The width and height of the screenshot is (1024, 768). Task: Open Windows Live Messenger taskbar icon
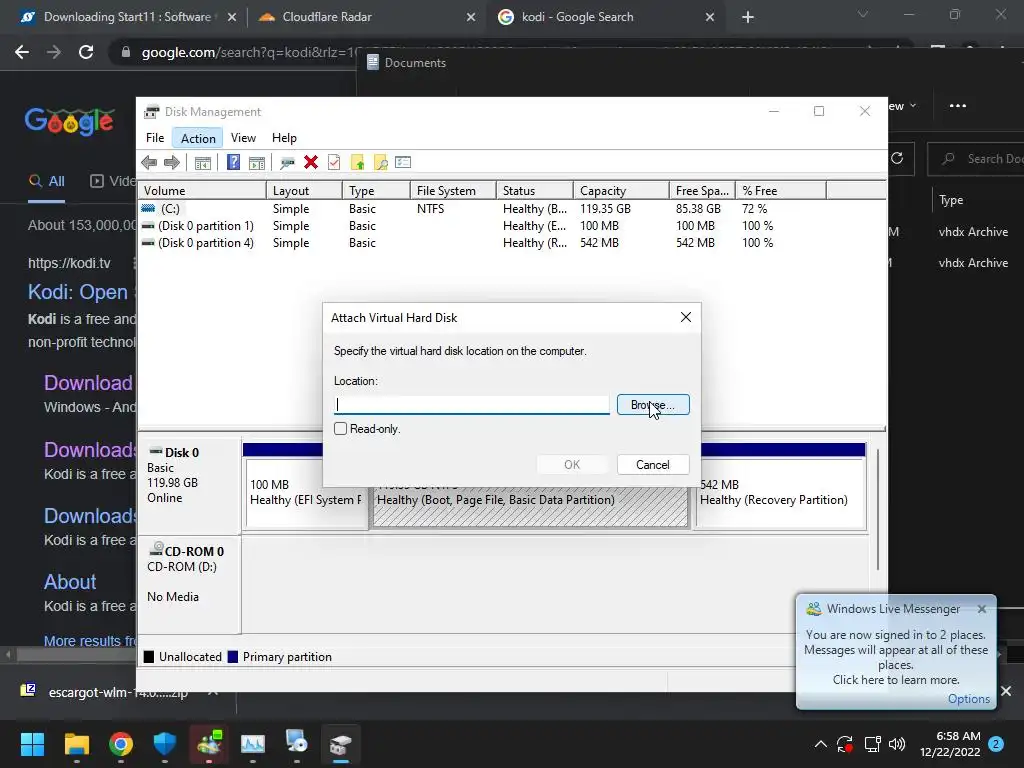[x=209, y=744]
